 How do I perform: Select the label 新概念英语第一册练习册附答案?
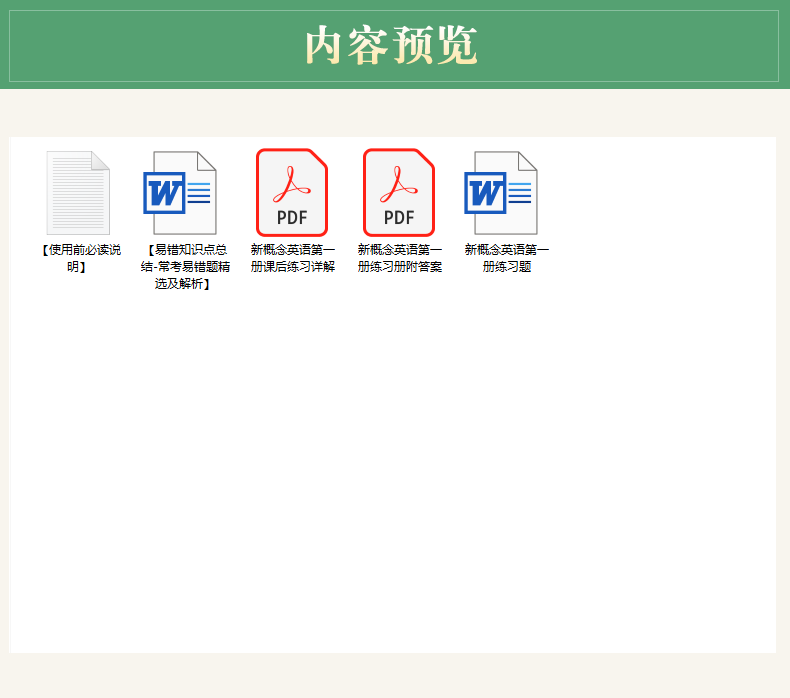[x=400, y=258]
